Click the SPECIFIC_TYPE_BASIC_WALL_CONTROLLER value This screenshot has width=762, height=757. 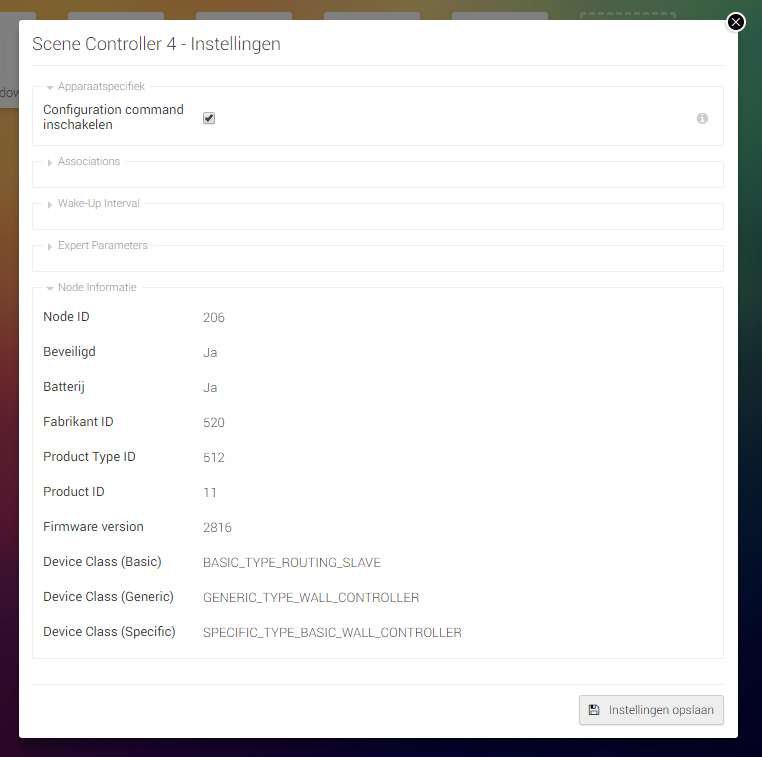pyautogui.click(x=332, y=632)
